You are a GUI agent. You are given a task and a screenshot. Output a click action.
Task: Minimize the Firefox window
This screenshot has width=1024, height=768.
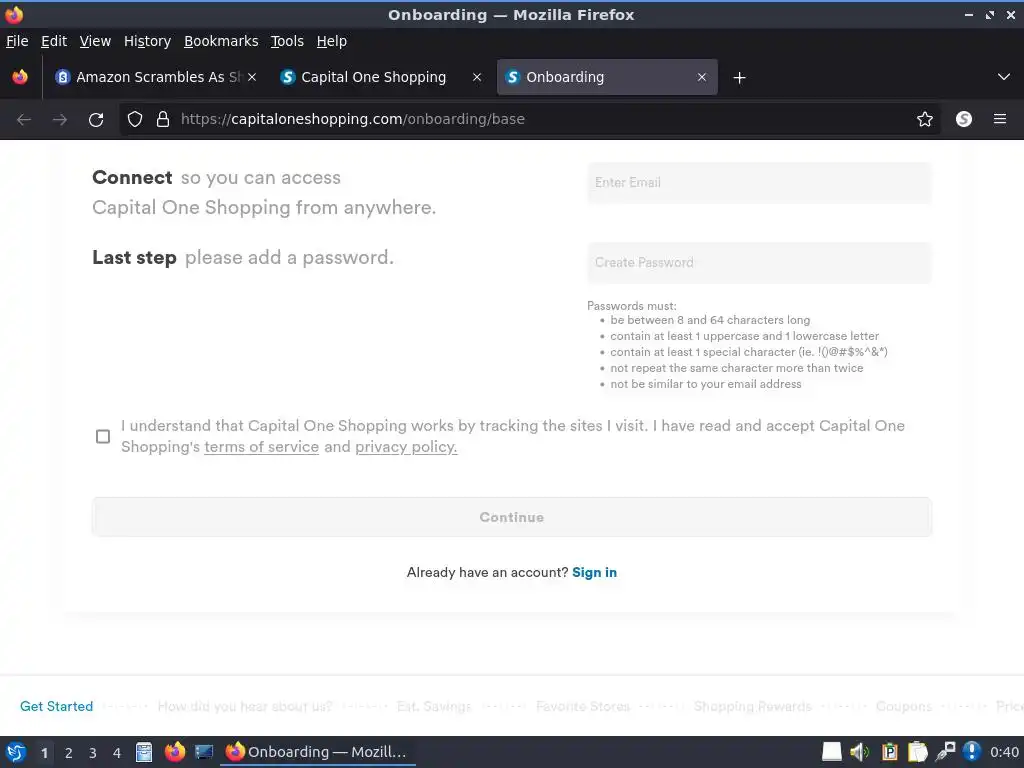point(968,15)
